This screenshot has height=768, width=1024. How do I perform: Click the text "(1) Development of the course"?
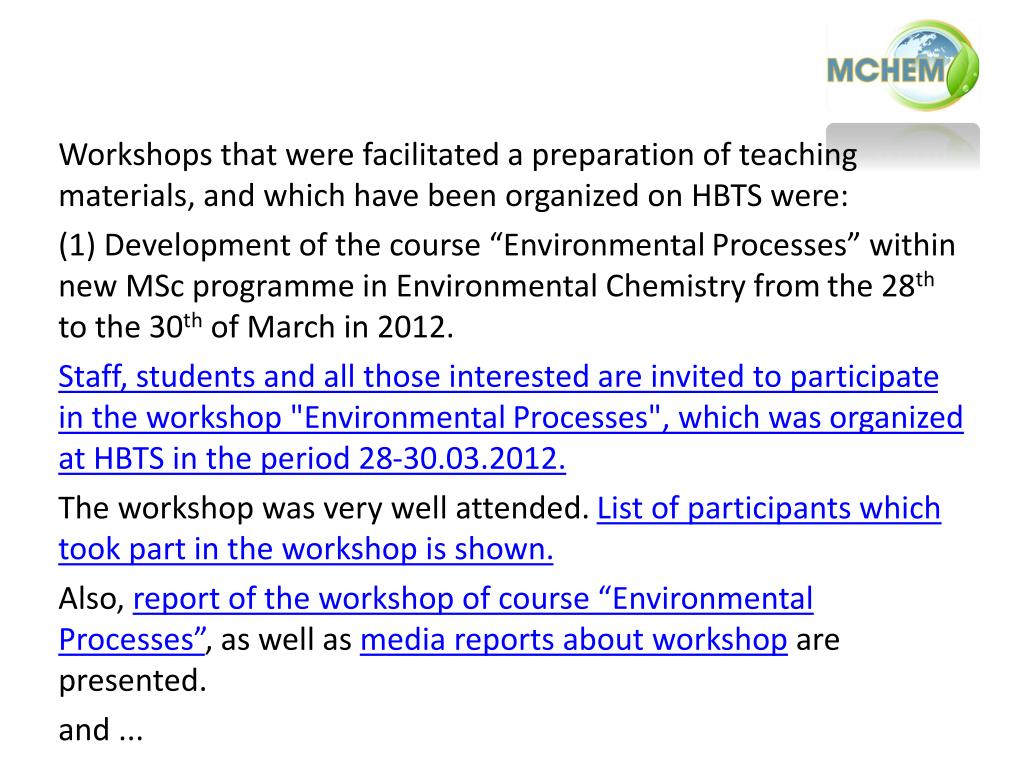tap(270, 246)
